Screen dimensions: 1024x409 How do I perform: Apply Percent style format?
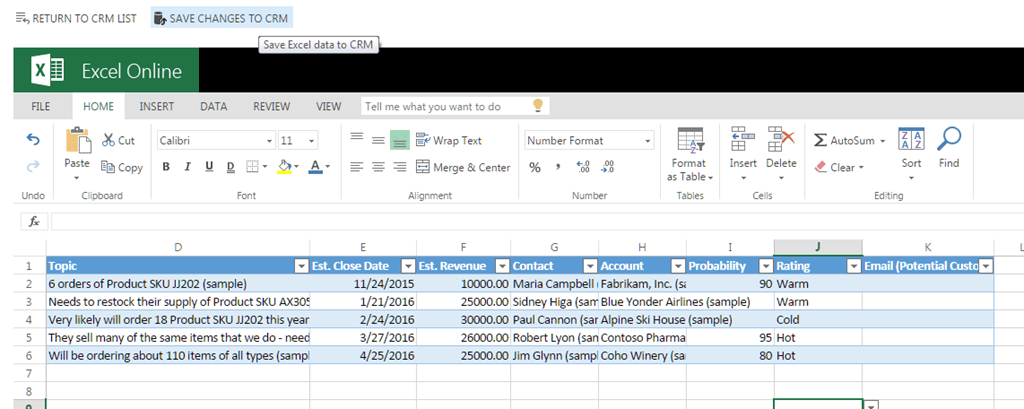(535, 167)
